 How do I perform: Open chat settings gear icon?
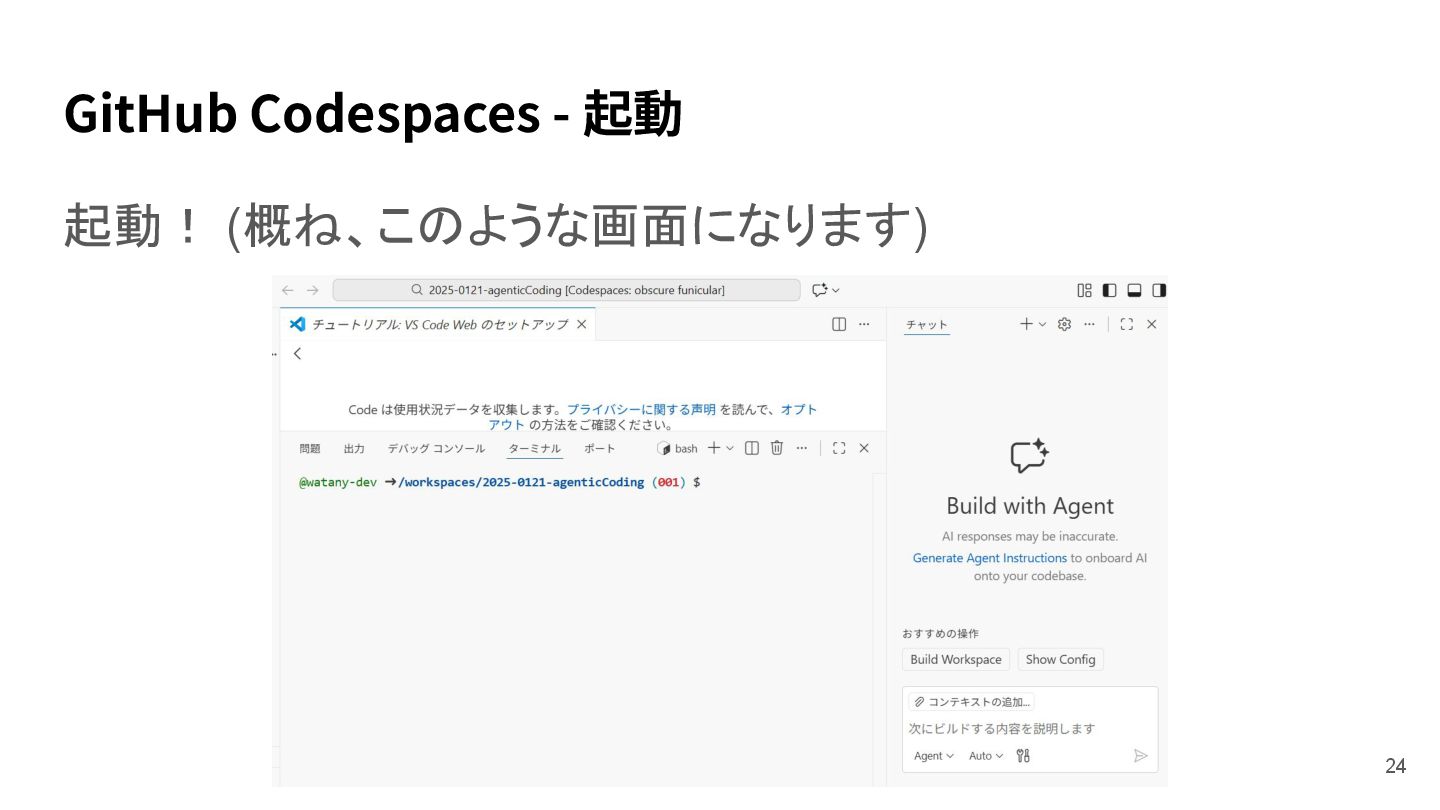1064,324
